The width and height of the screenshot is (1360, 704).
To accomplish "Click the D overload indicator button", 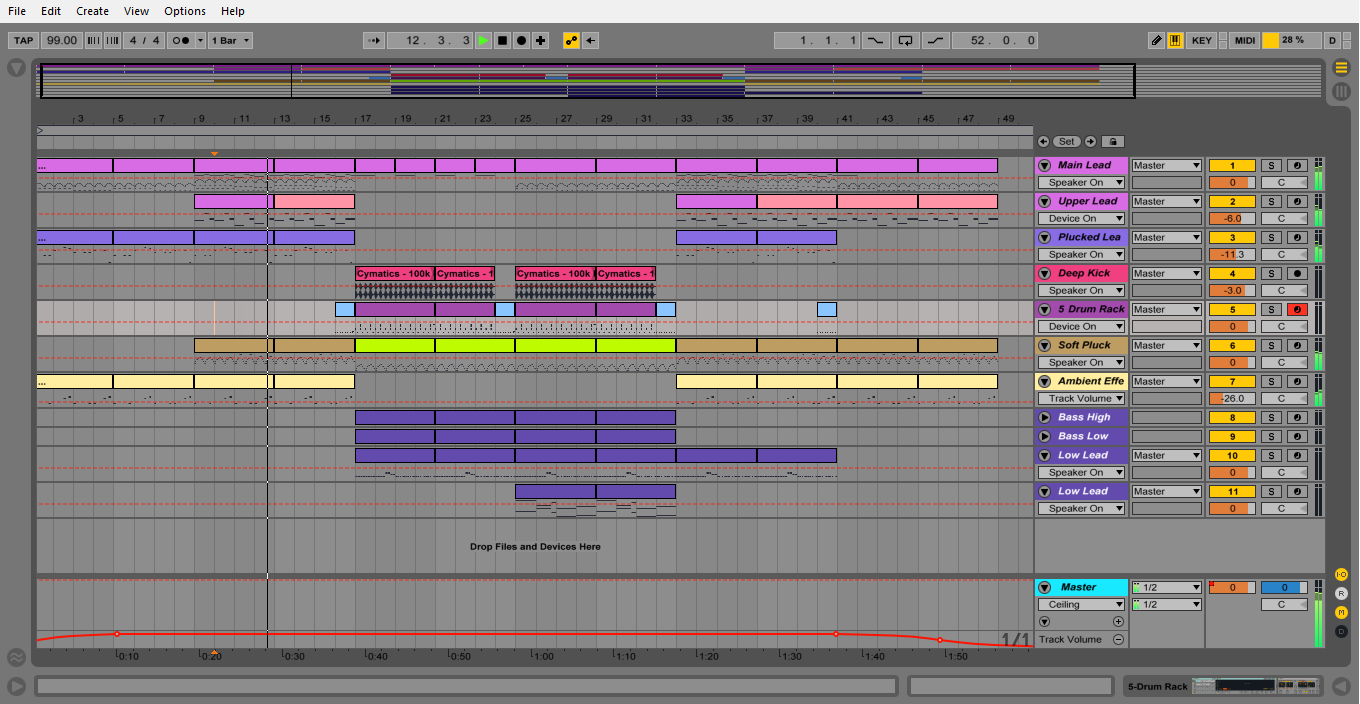I will click(1331, 40).
